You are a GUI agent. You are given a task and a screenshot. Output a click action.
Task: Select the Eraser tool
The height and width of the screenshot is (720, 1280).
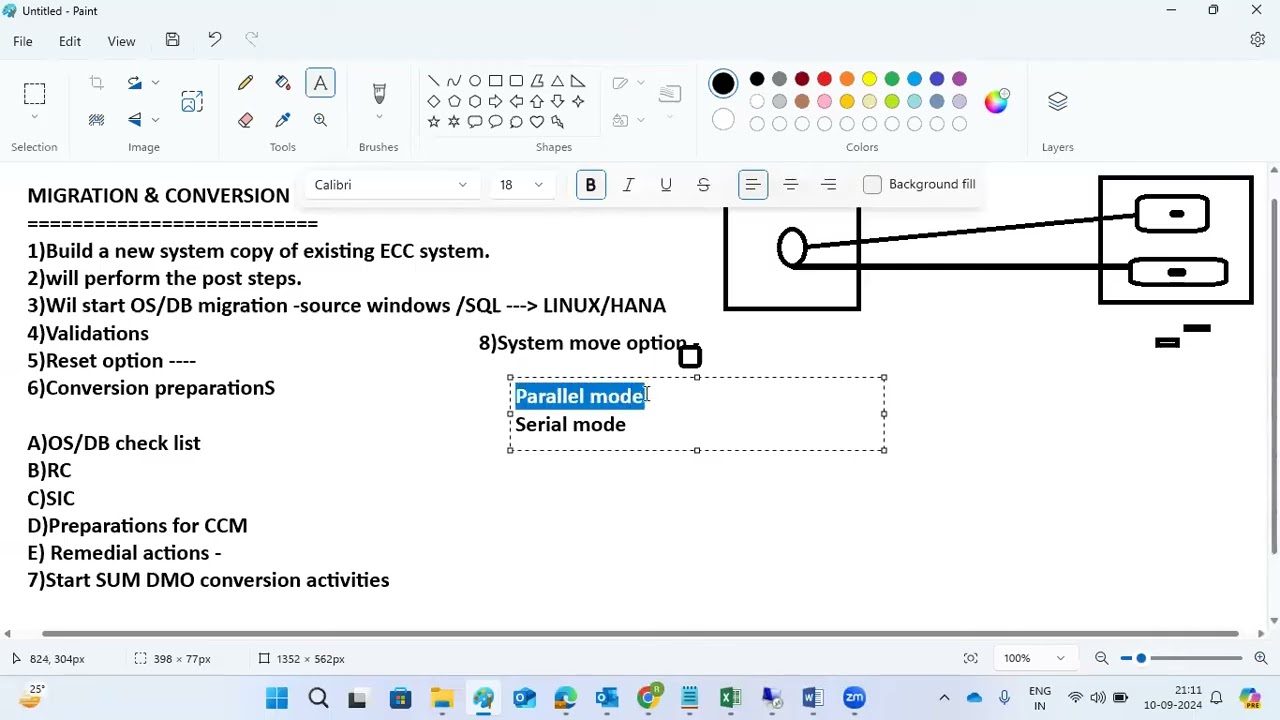[245, 120]
